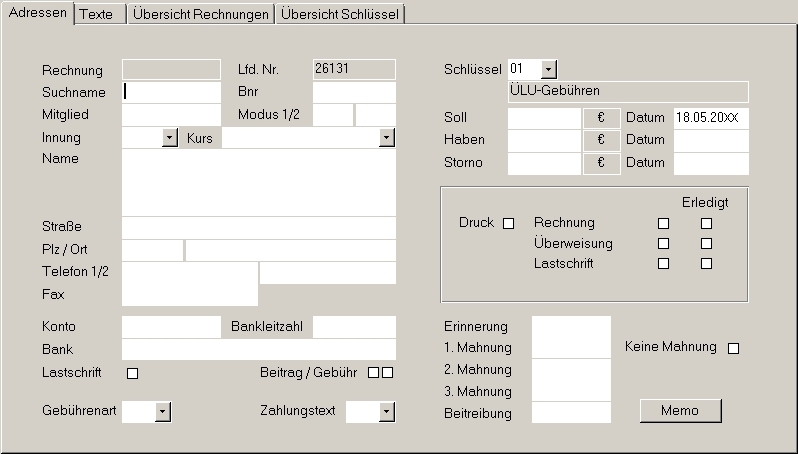Screen dimensions: 798x454
Task: Select the Übersicht Schlüssel tab
Action: (x=340, y=14)
